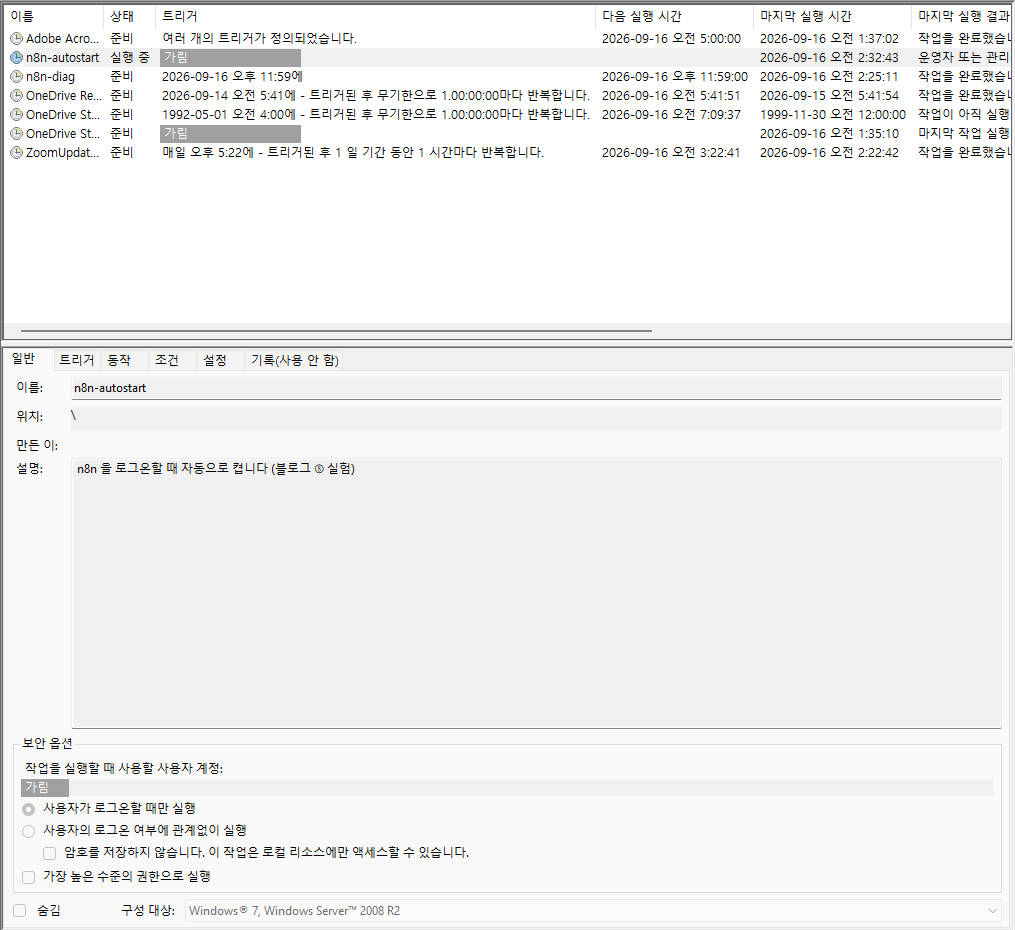Enable 가장 높은 수준의 권한으로 실행 checkbox
The height and width of the screenshot is (930, 1015).
28,877
